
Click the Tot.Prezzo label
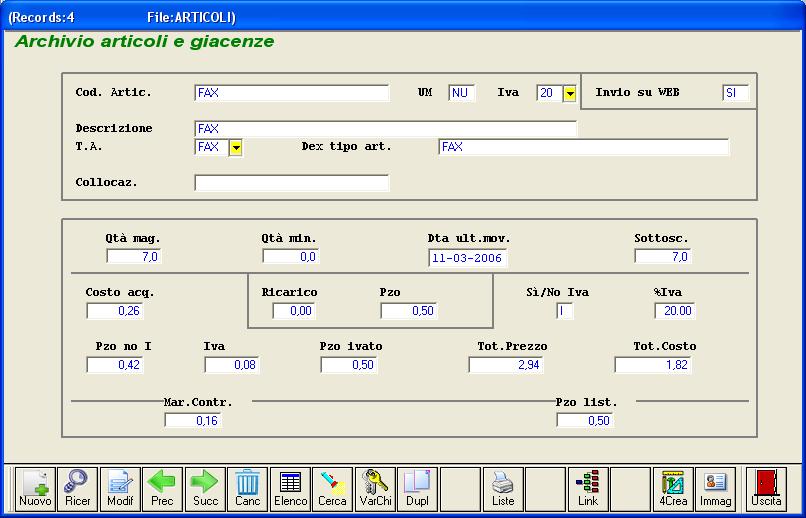pos(512,346)
